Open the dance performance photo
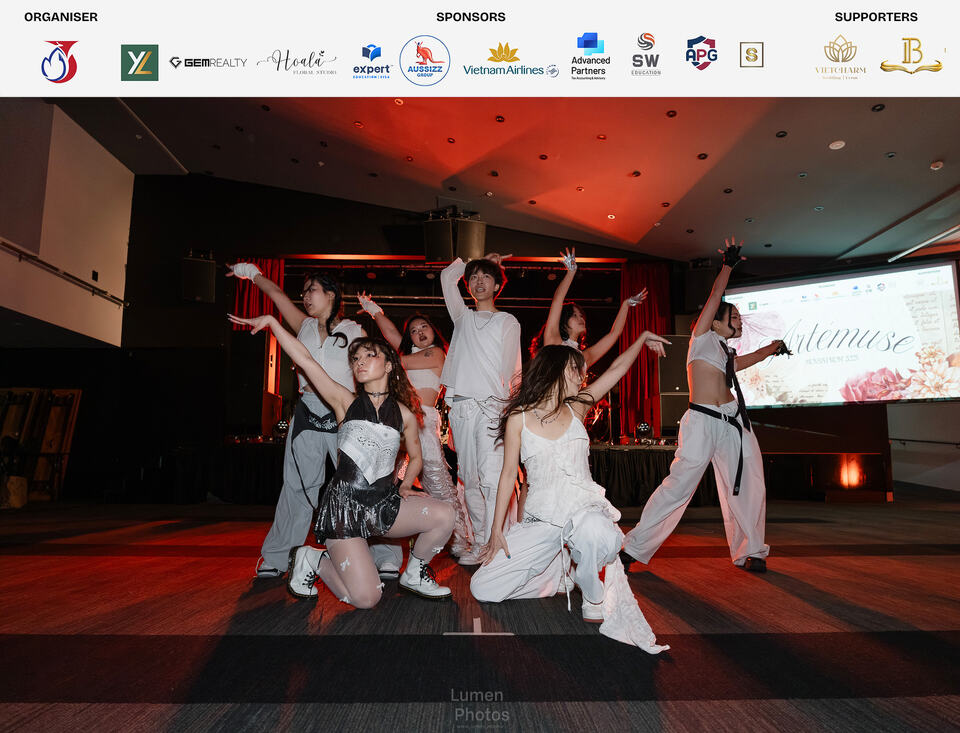The width and height of the screenshot is (960, 733). pyautogui.click(x=480, y=415)
